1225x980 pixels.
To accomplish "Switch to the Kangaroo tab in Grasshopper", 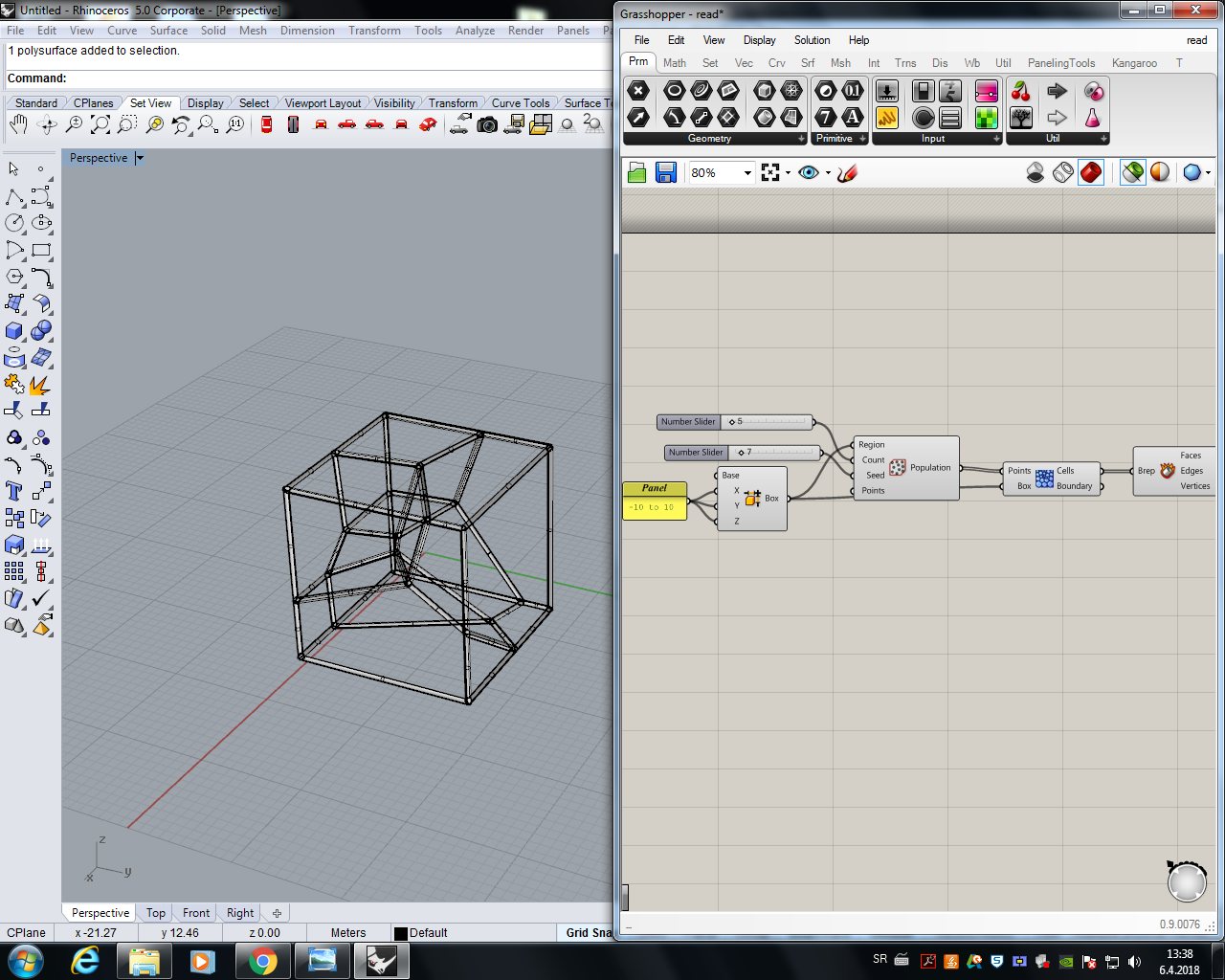I will 1134,63.
